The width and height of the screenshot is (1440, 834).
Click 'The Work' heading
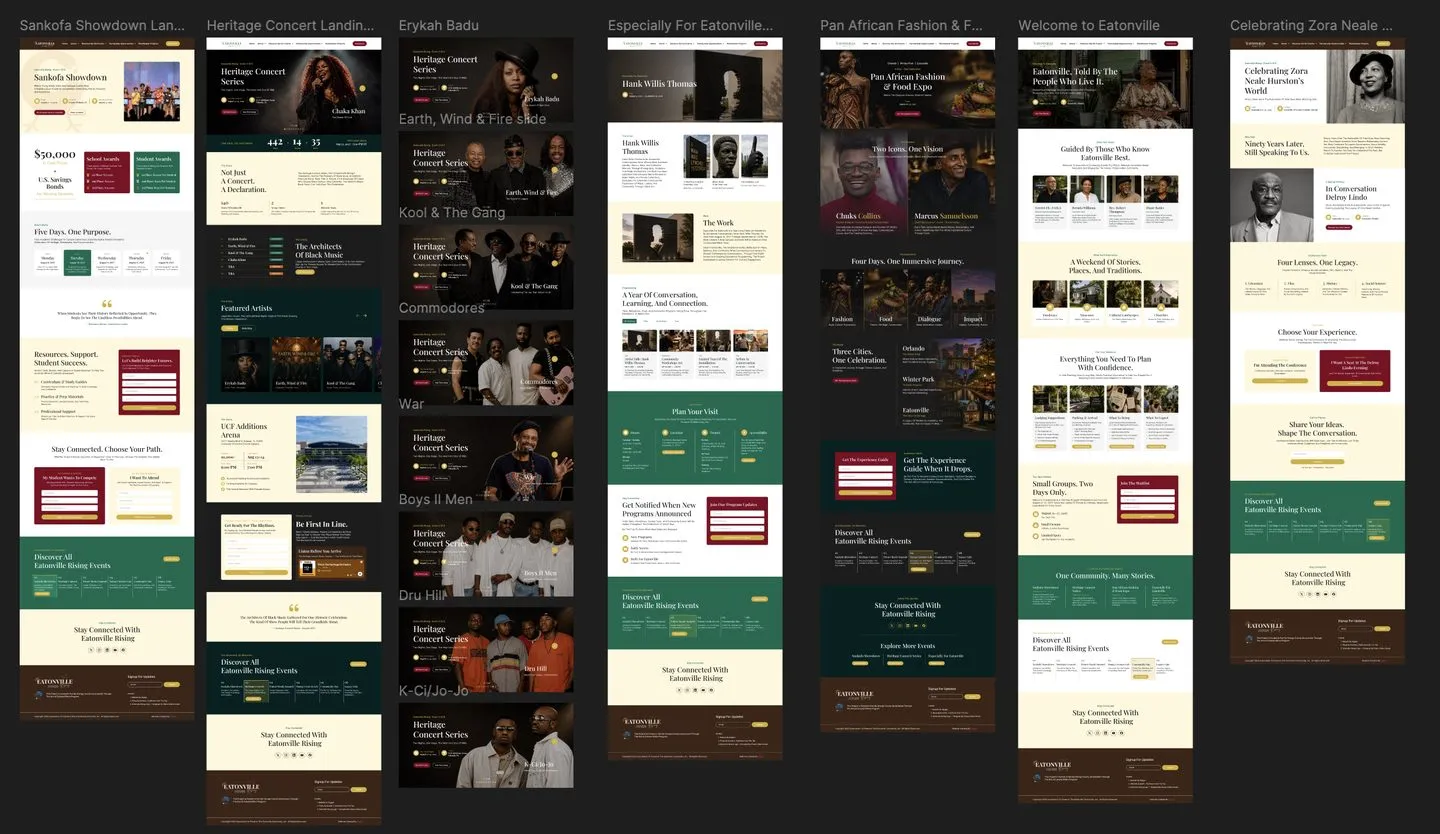(x=718, y=223)
